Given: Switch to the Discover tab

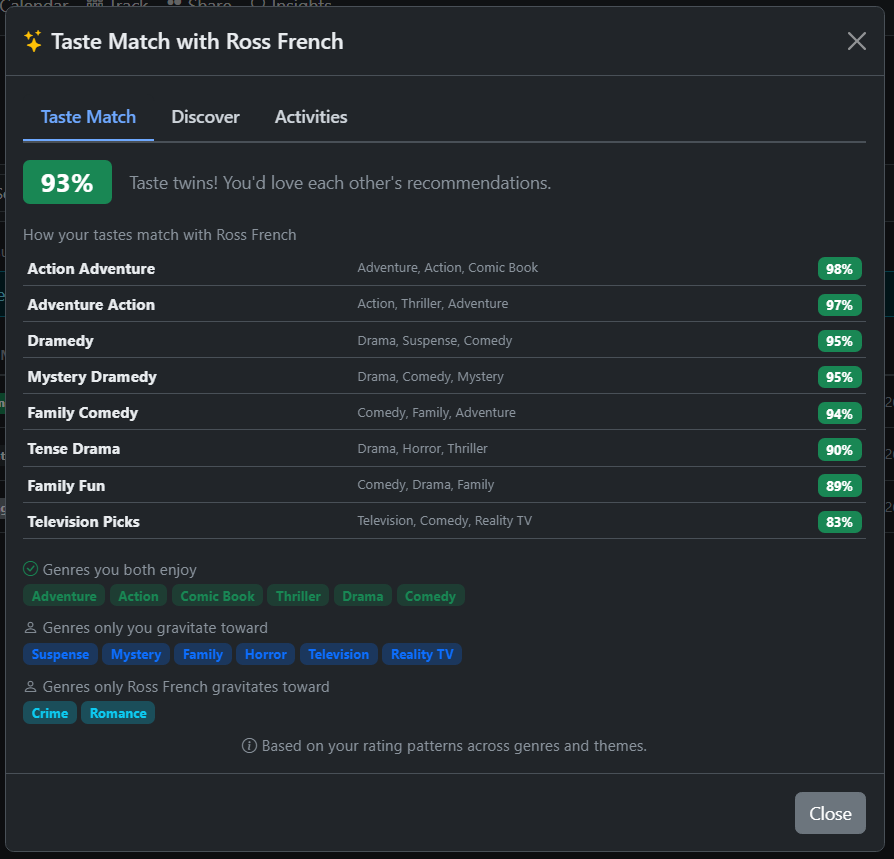Looking at the screenshot, I should click(205, 117).
